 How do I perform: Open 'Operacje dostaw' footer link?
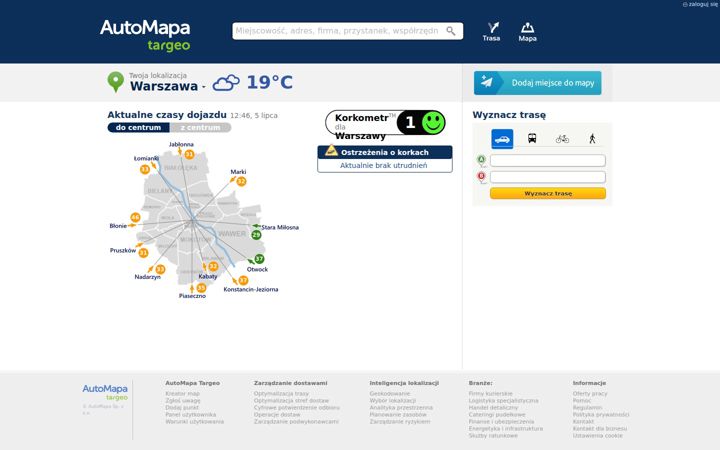pos(277,414)
